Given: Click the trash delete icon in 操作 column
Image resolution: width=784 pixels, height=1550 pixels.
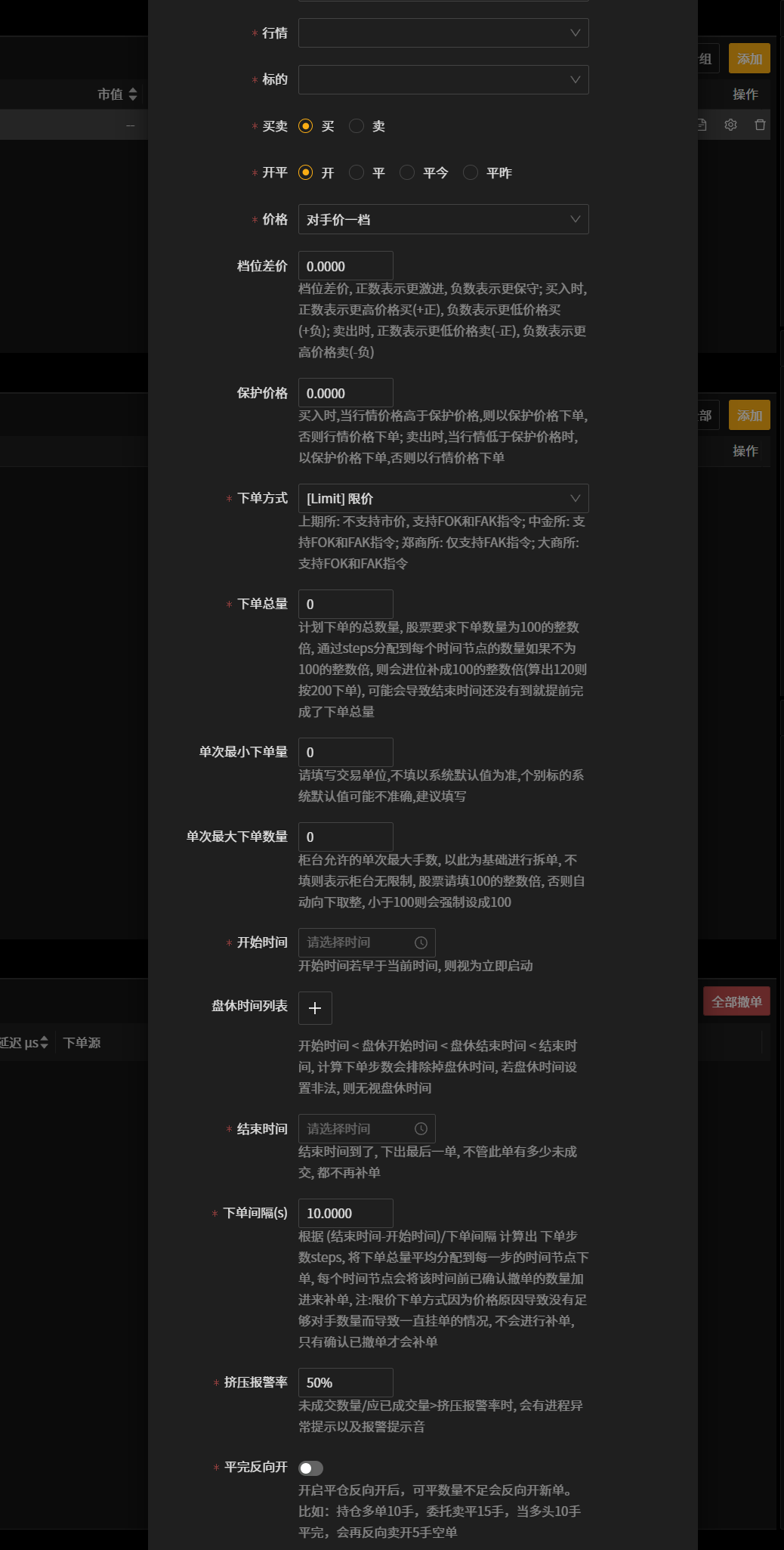Looking at the screenshot, I should 760,125.
